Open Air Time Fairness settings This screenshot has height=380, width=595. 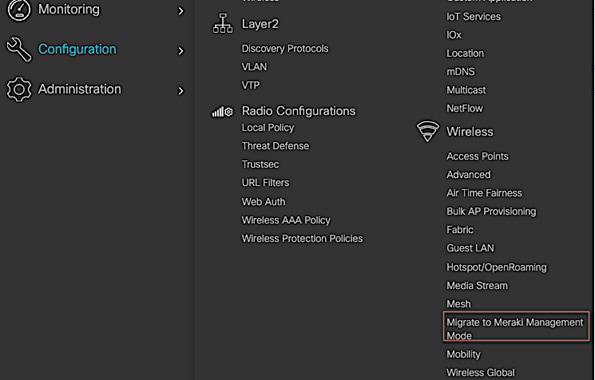tap(484, 193)
